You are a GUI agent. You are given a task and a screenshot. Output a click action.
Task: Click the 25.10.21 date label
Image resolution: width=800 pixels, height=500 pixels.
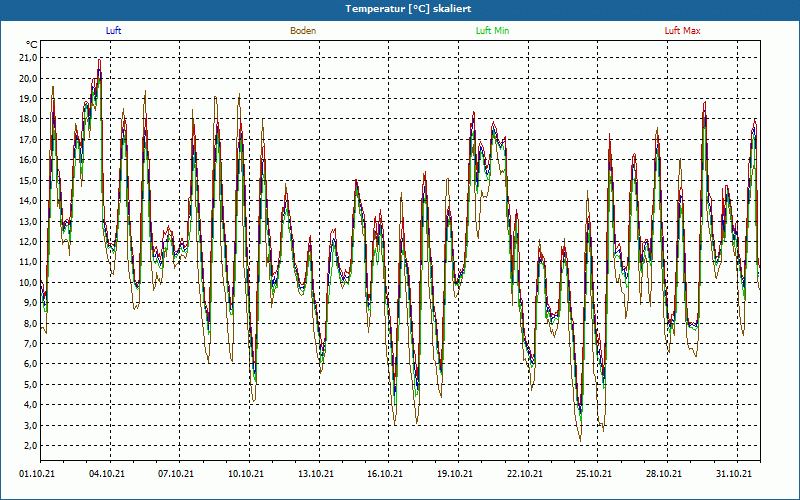594,474
